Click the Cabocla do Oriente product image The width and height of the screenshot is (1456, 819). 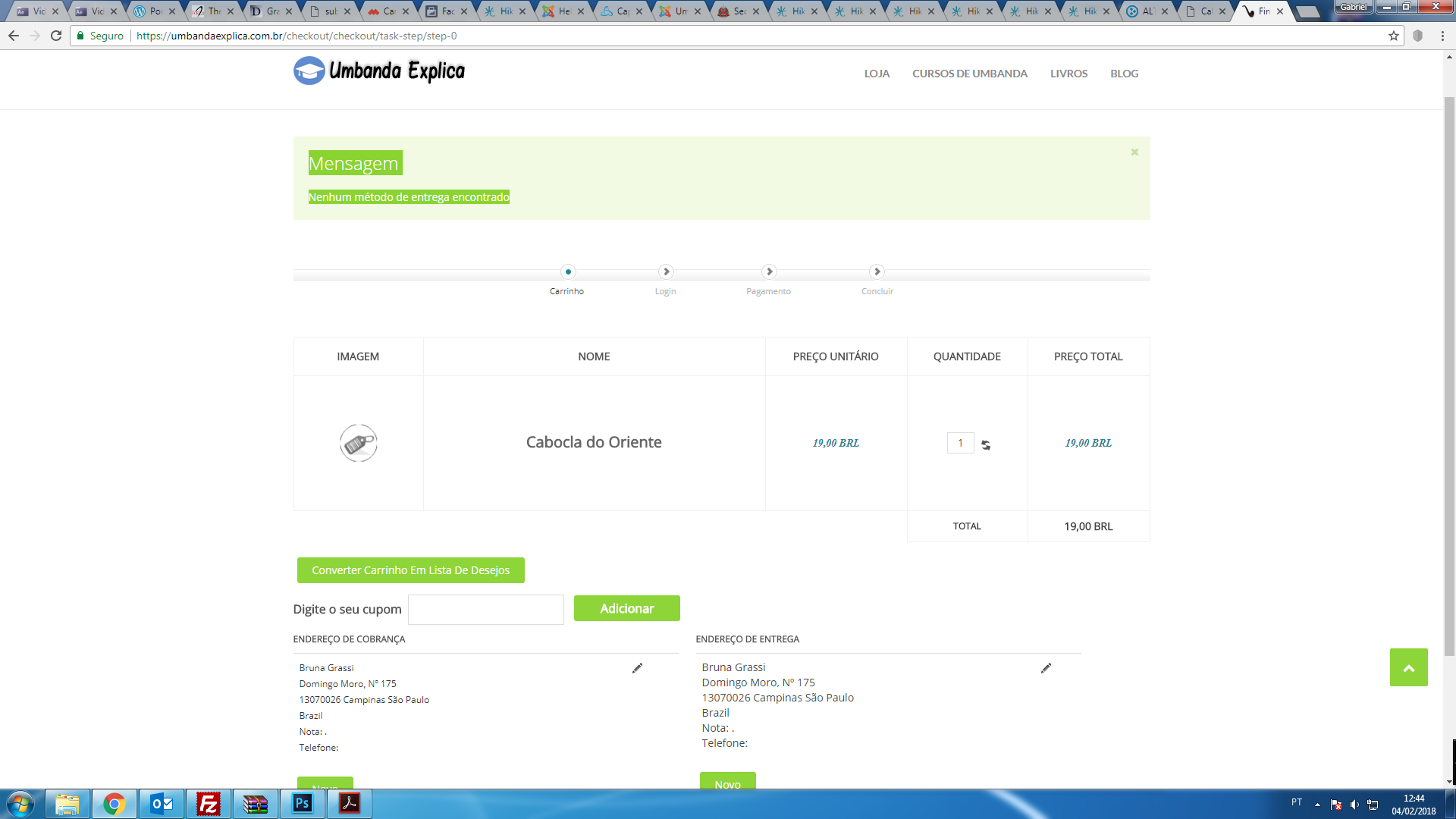(x=358, y=443)
